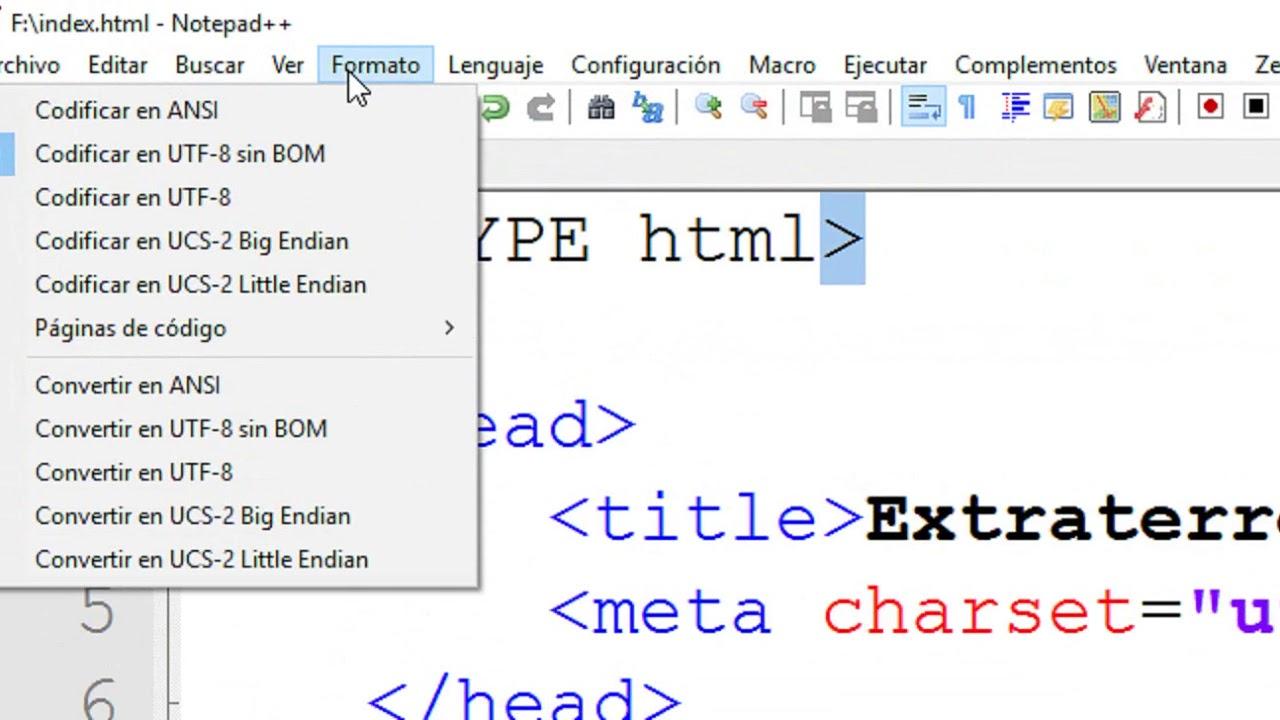Open the Document Map icon
Image resolution: width=1280 pixels, height=720 pixels.
[x=1104, y=107]
